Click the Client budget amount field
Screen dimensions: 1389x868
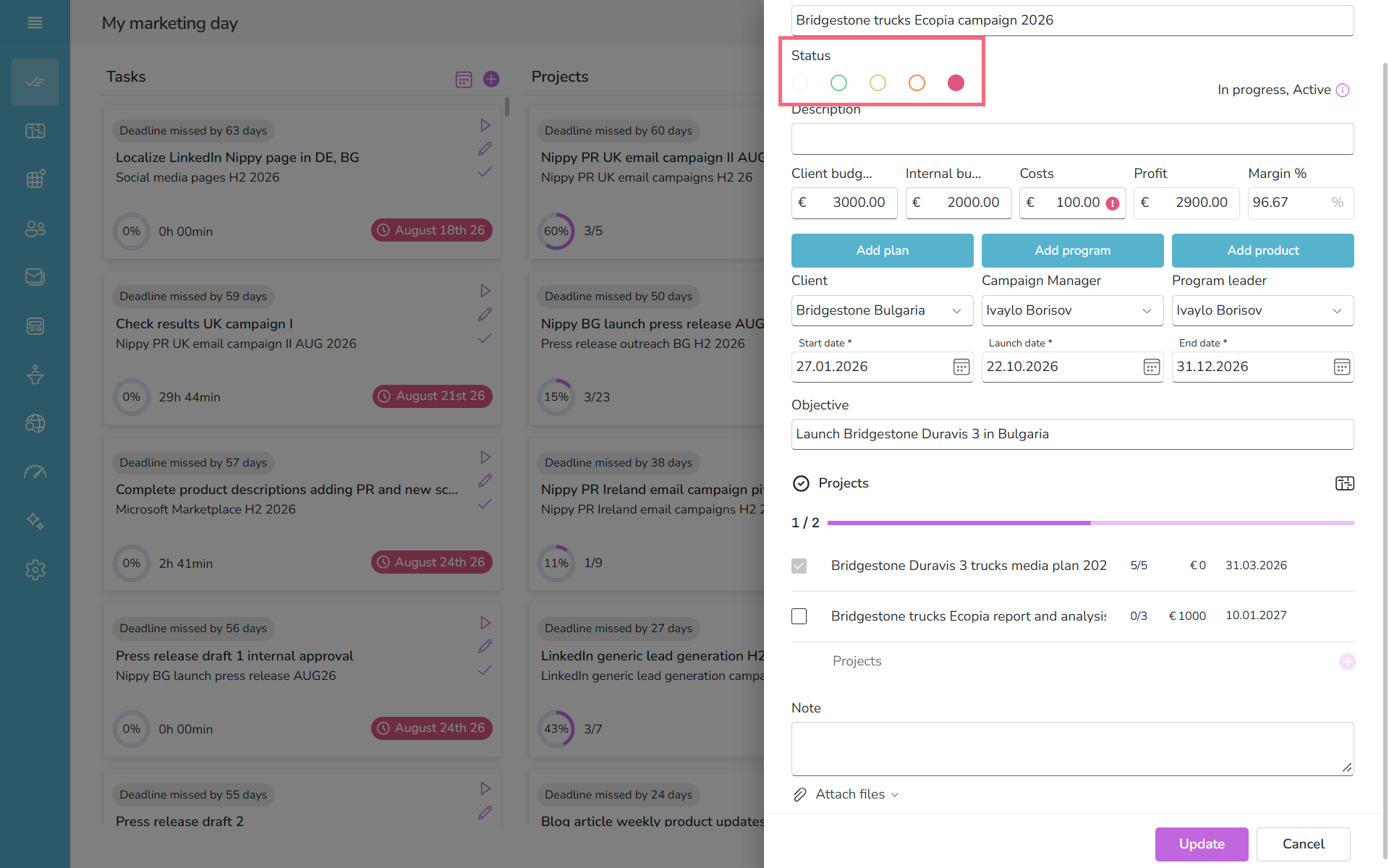click(x=844, y=203)
